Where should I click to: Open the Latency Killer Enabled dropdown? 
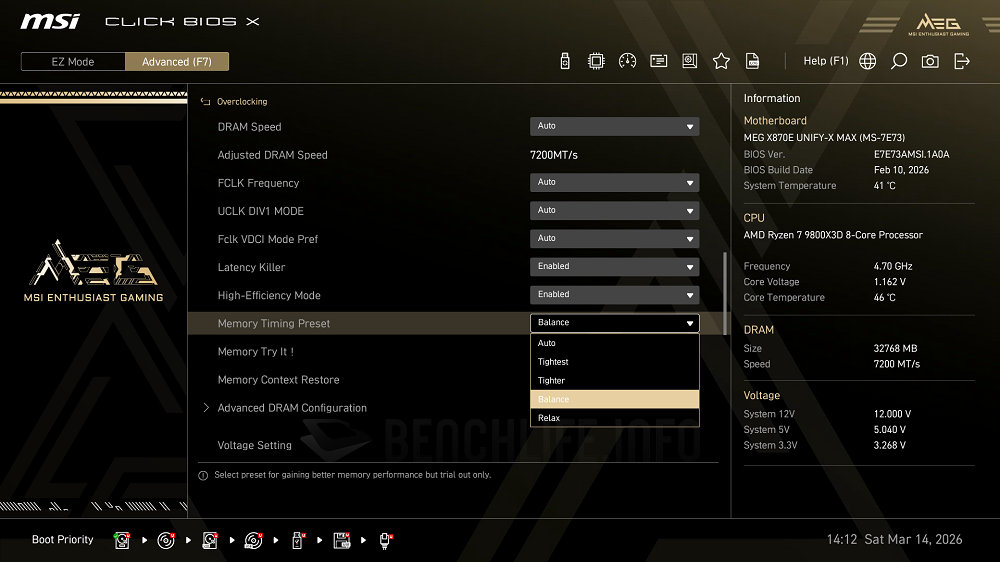614,267
